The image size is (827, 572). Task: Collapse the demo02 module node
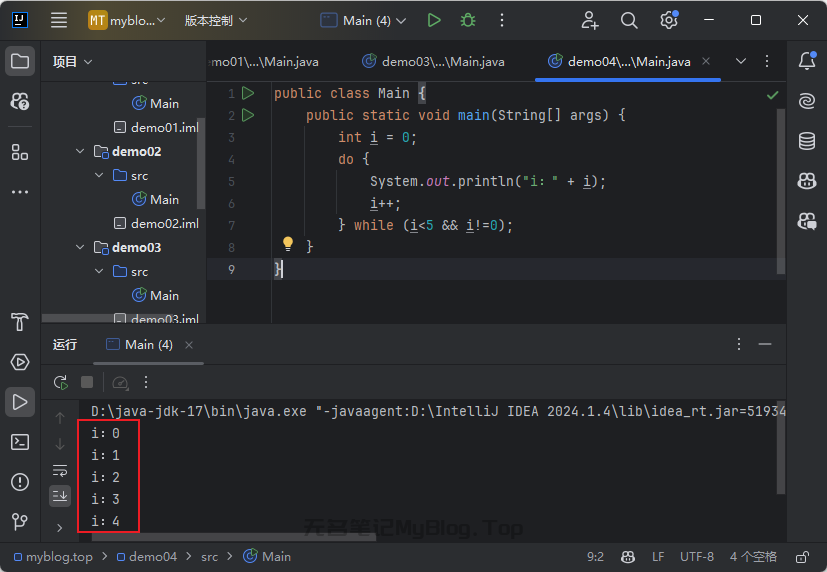point(80,151)
